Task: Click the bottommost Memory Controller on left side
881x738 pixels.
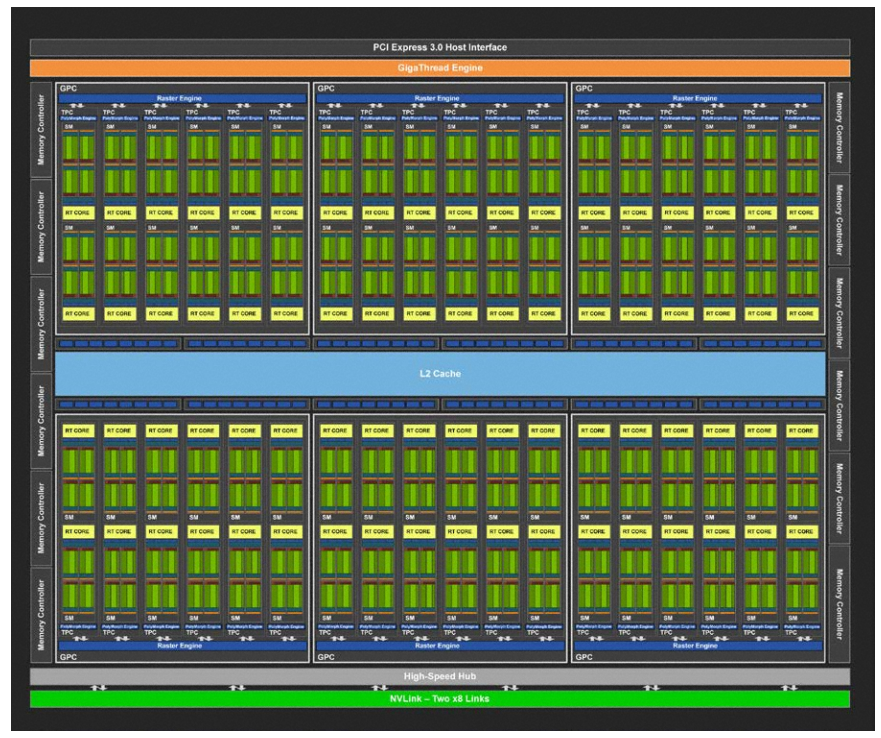Action: pyautogui.click(x=40, y=615)
